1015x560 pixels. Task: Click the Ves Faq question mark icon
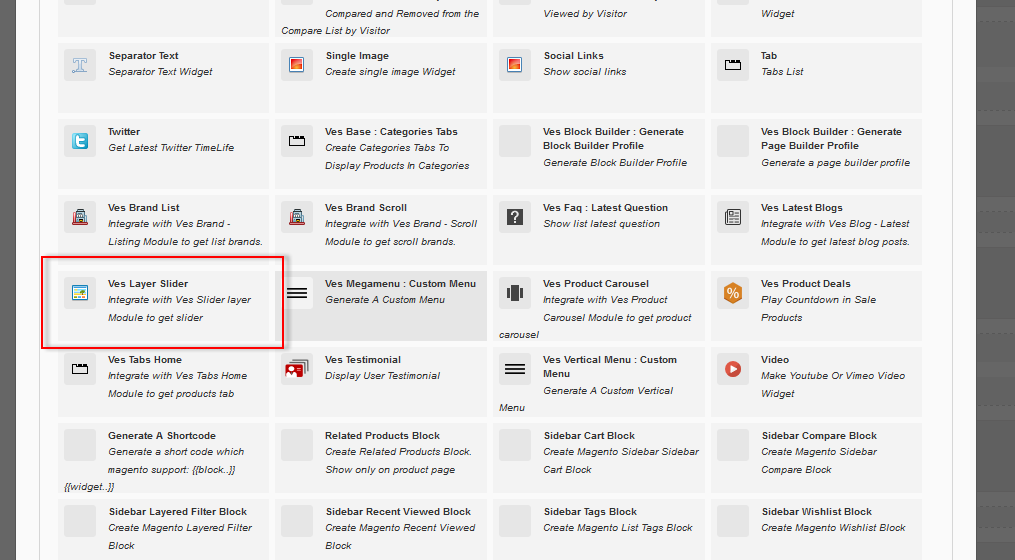click(515, 217)
